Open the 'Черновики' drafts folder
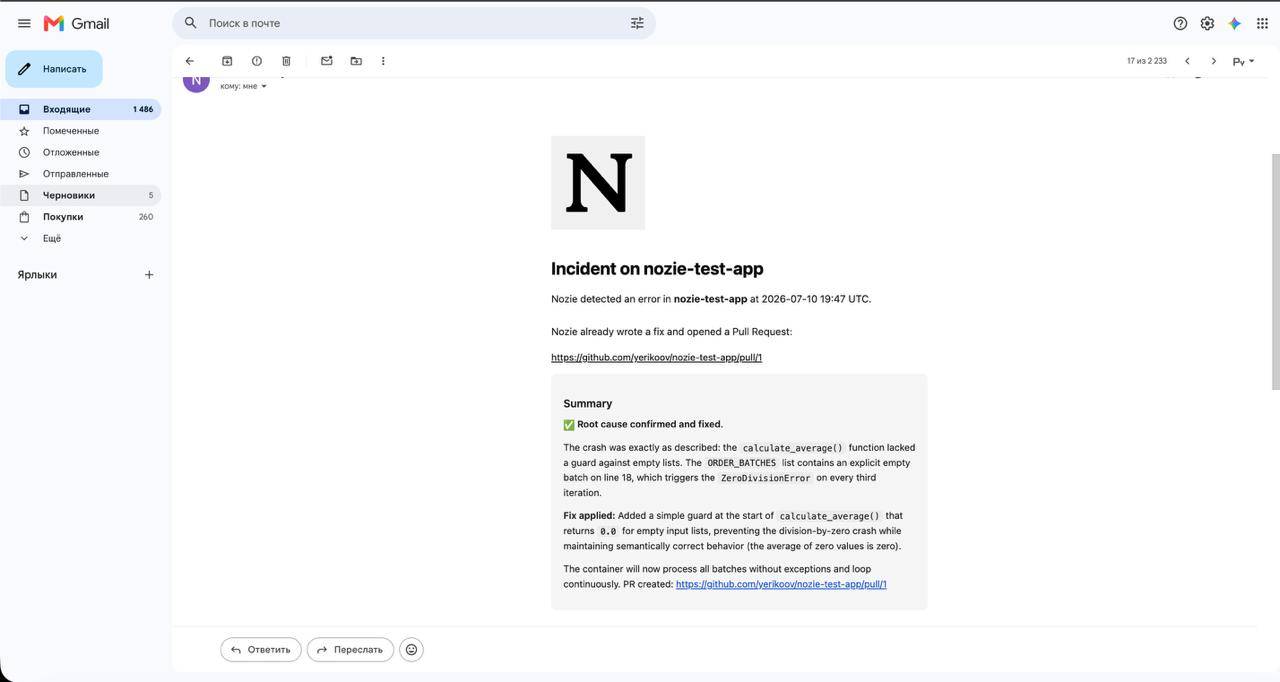This screenshot has width=1280, height=682. (x=80, y=195)
